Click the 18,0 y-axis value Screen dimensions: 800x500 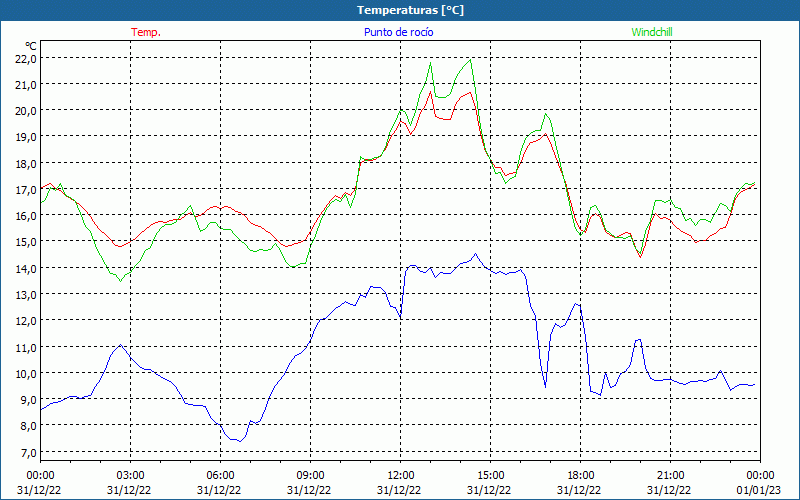point(26,163)
